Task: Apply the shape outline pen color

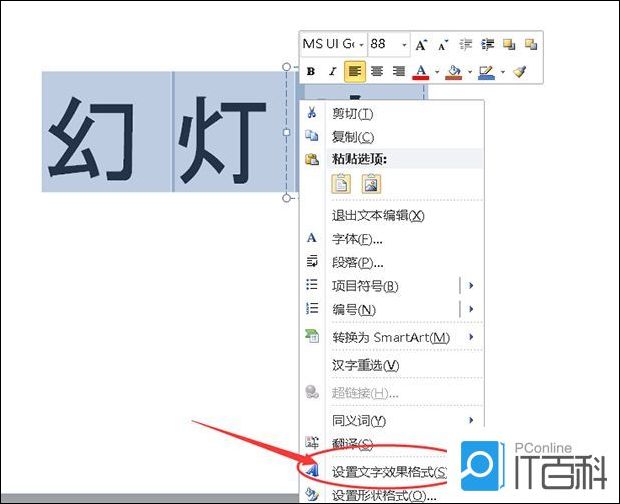Action: point(486,72)
